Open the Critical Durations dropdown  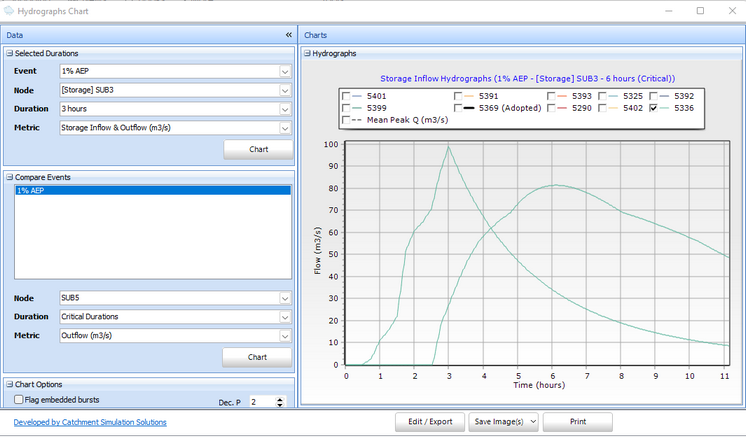point(284,316)
